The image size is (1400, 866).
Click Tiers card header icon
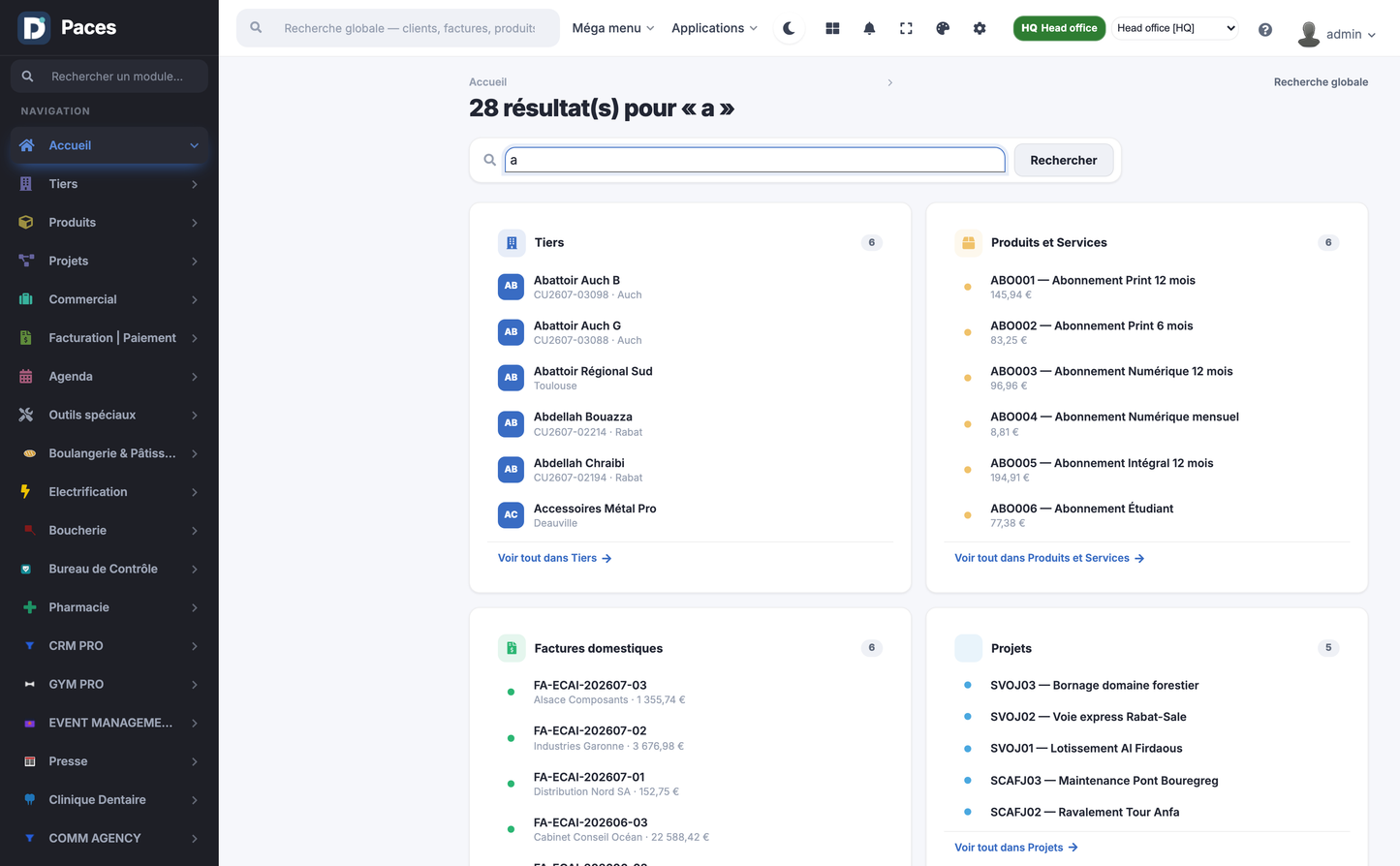pyautogui.click(x=512, y=243)
